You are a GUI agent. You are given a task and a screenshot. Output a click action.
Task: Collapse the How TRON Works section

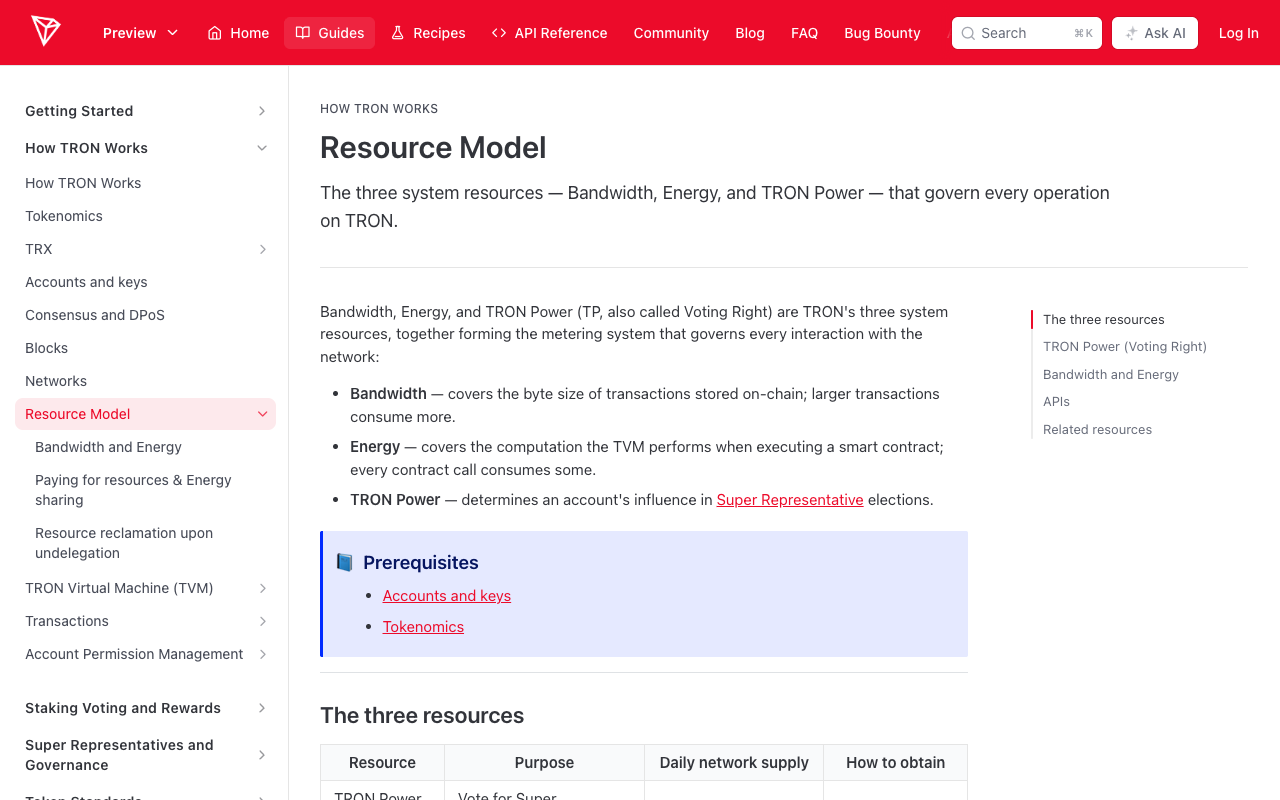(262, 148)
